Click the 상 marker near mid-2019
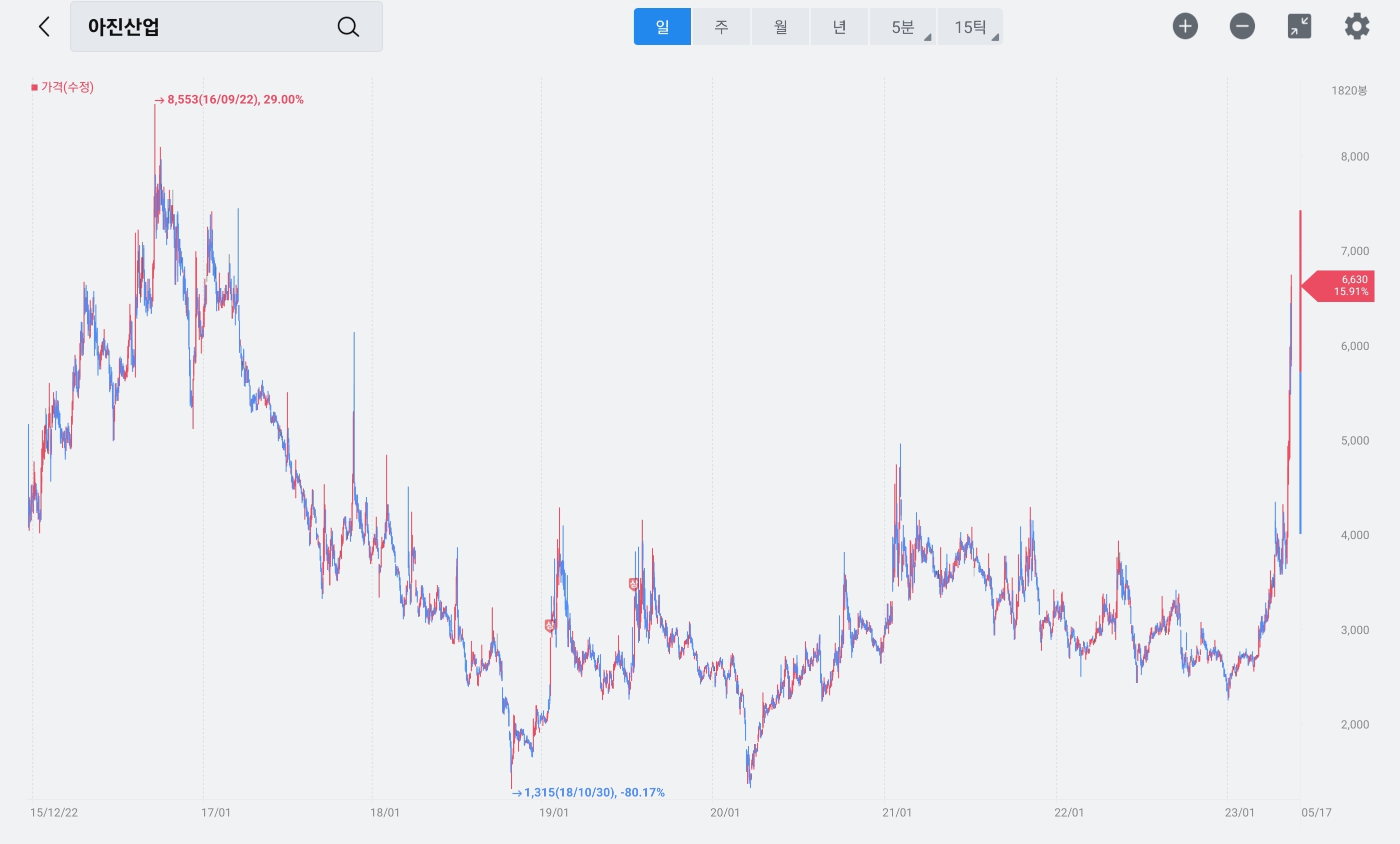The height and width of the screenshot is (844, 1400). coord(634,584)
